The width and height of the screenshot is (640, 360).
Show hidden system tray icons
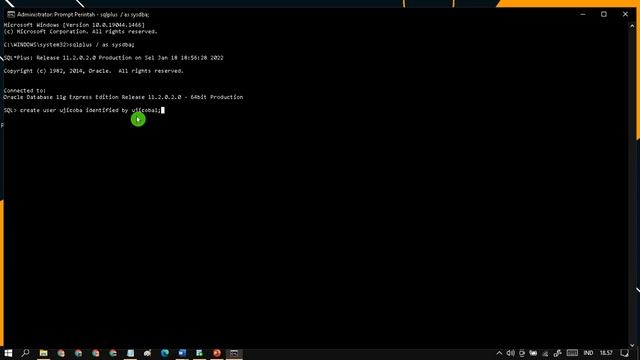click(x=499, y=353)
